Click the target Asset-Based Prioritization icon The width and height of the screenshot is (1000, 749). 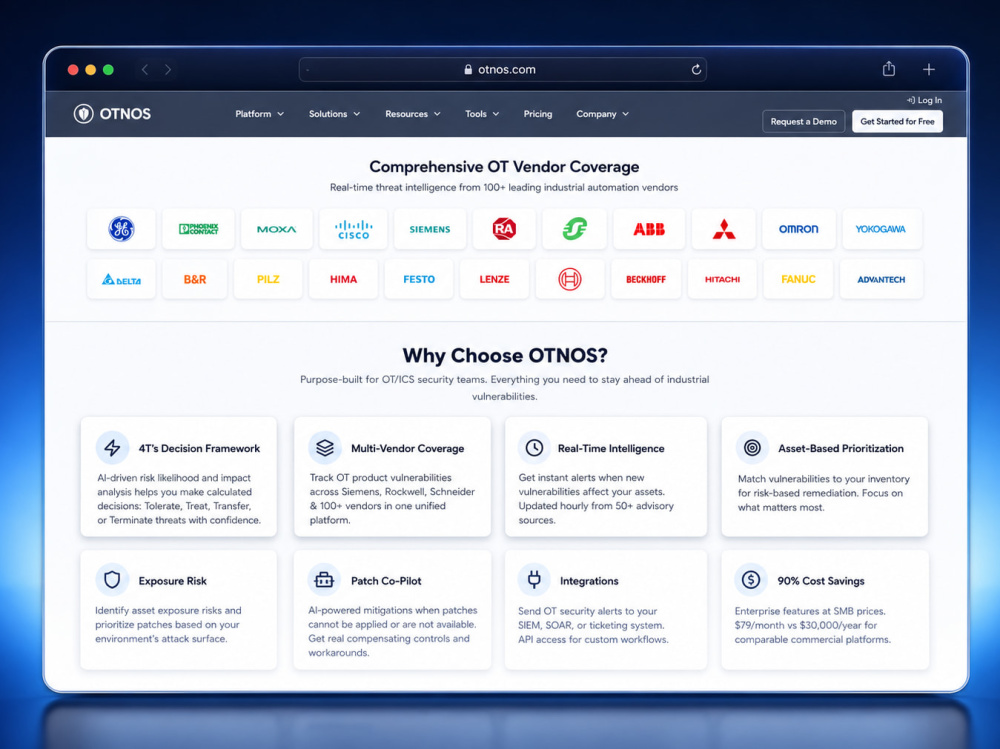752,448
